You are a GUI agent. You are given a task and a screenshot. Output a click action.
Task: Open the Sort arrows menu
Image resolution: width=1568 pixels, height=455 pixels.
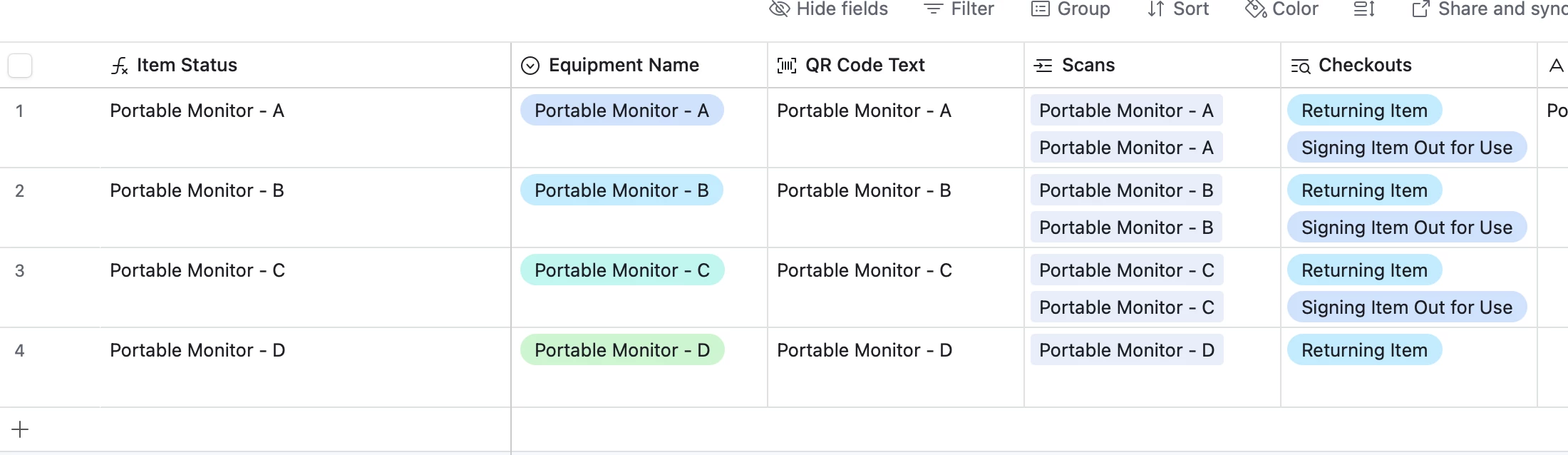pyautogui.click(x=1156, y=9)
